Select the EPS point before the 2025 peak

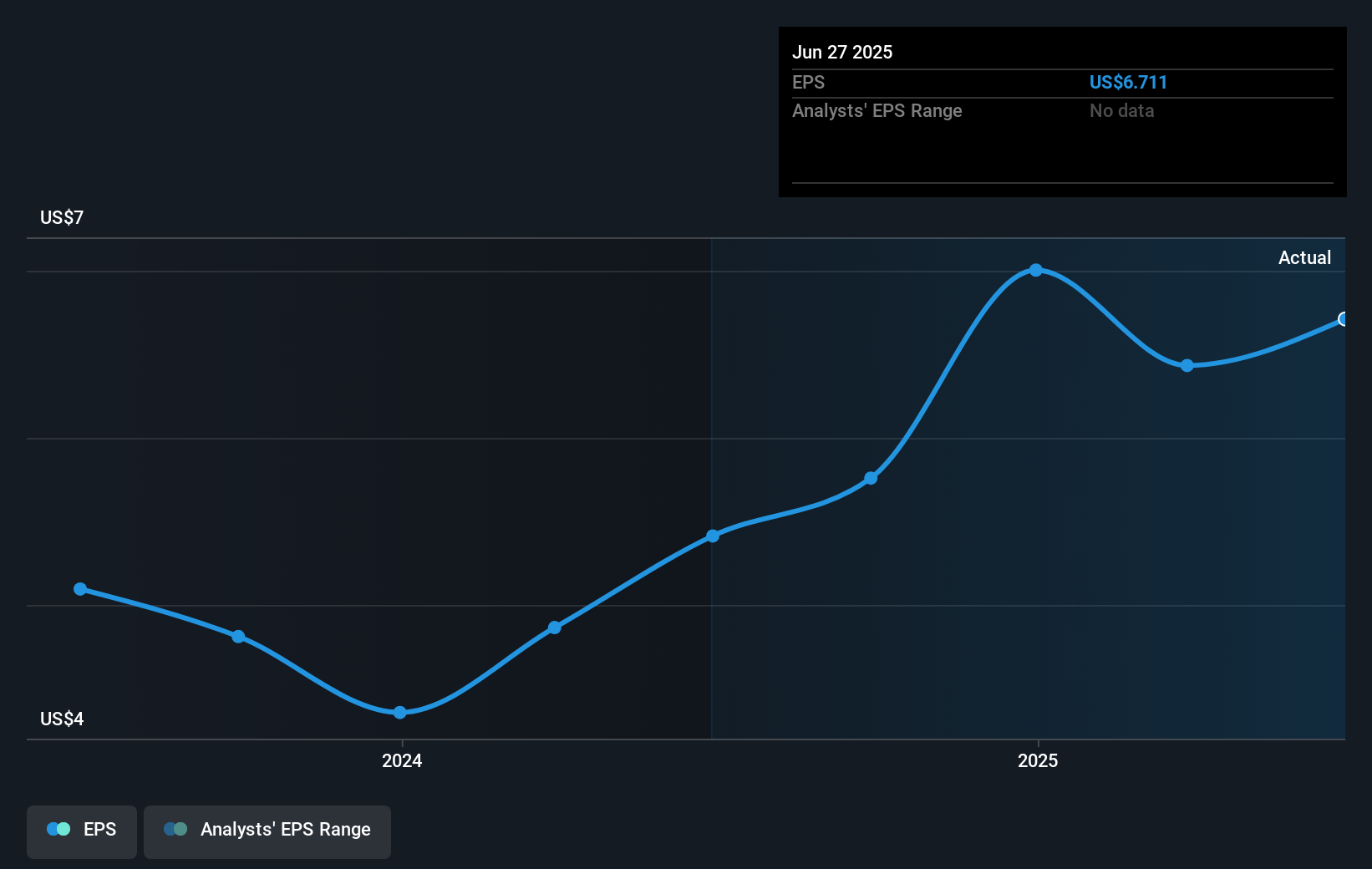(871, 478)
